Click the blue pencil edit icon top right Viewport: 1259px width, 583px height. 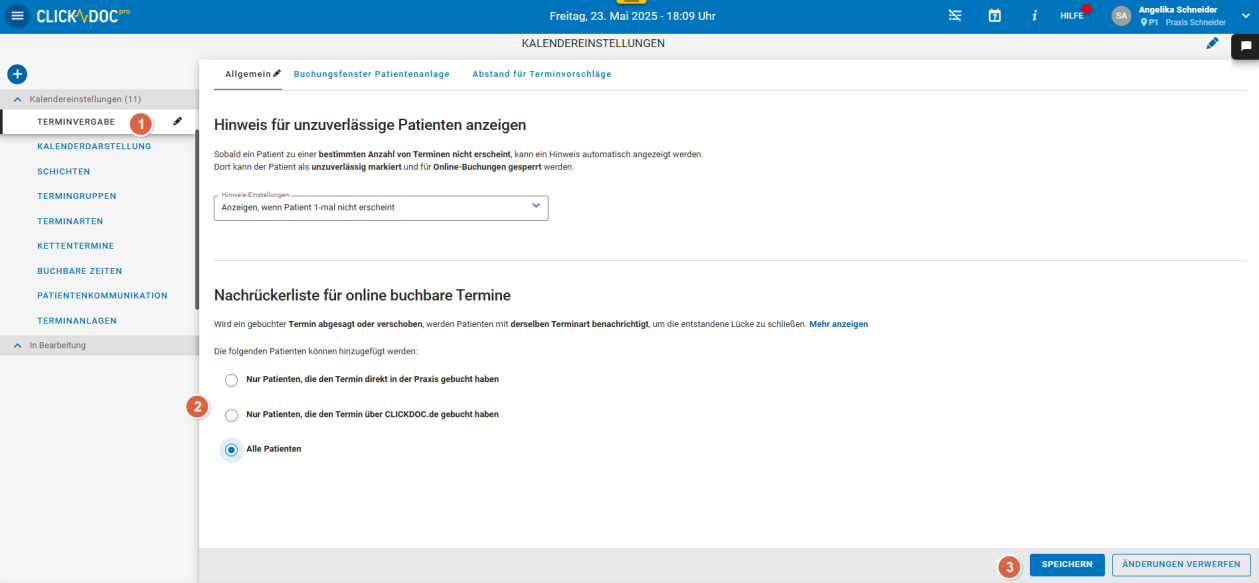point(1212,44)
